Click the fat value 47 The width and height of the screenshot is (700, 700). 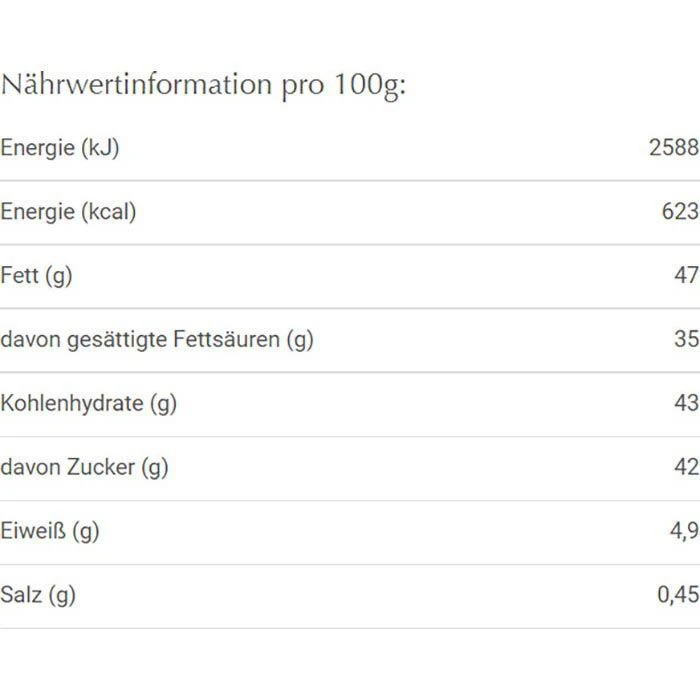[686, 275]
